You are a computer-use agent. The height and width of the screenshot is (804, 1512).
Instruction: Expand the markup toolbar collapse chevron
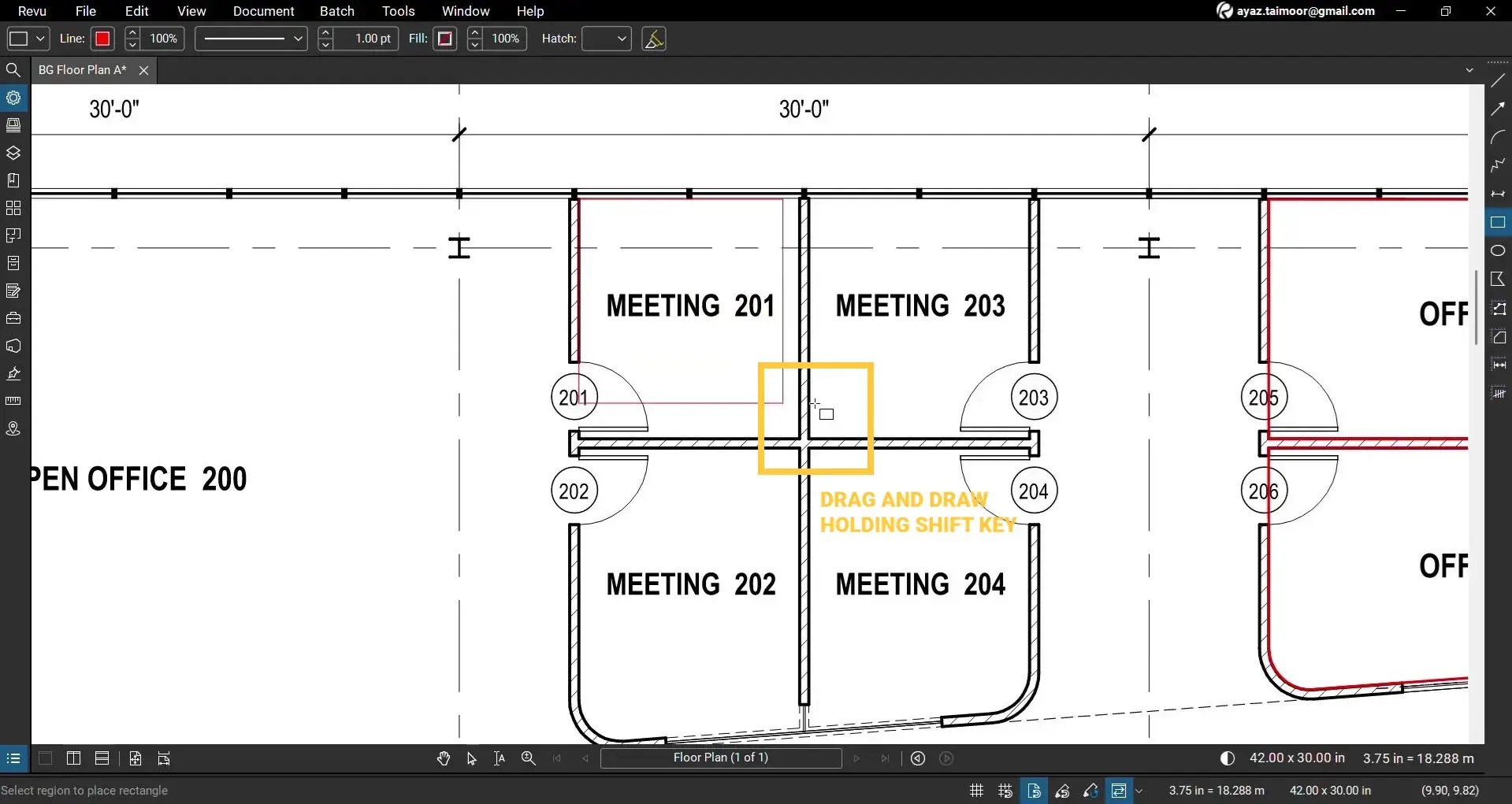click(1468, 69)
